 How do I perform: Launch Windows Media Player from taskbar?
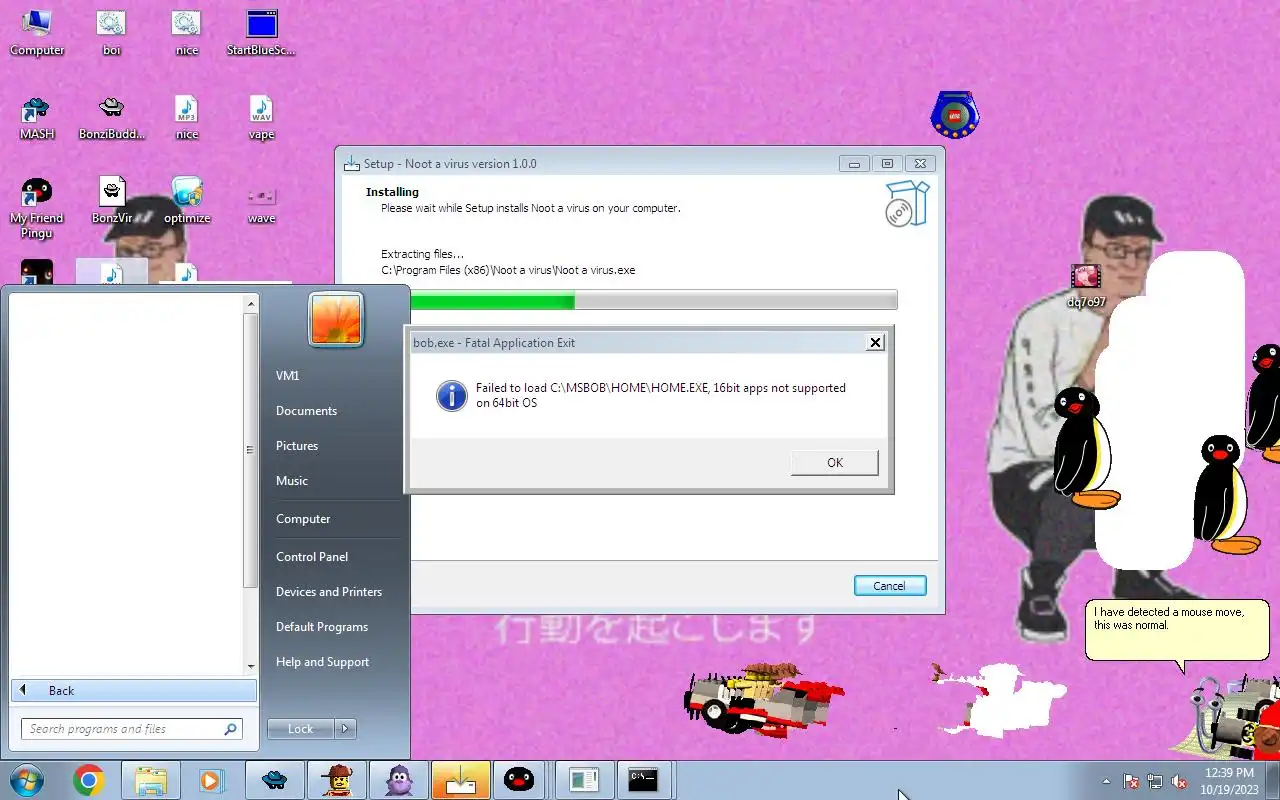pyautogui.click(x=210, y=780)
